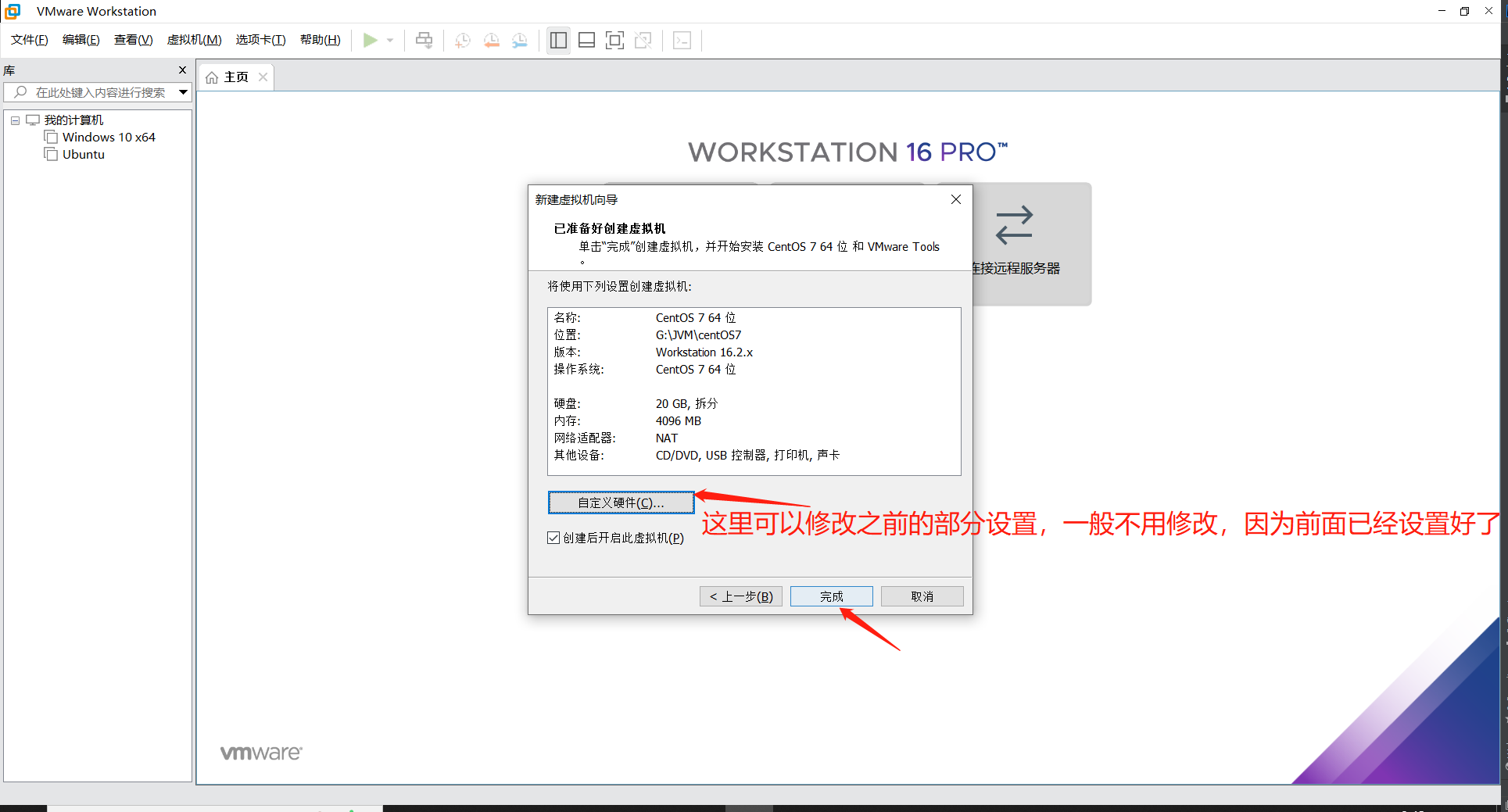Open the snapshot manager icon

point(520,40)
